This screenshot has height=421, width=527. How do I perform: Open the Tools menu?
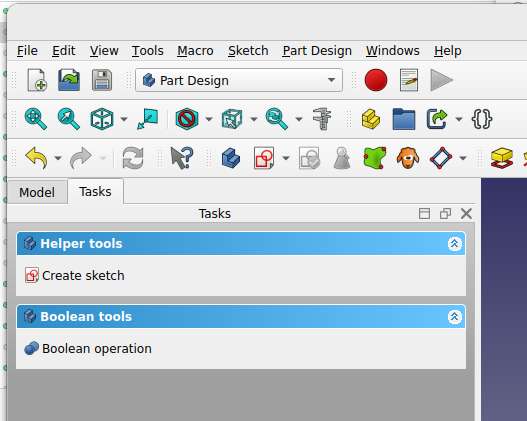click(148, 51)
